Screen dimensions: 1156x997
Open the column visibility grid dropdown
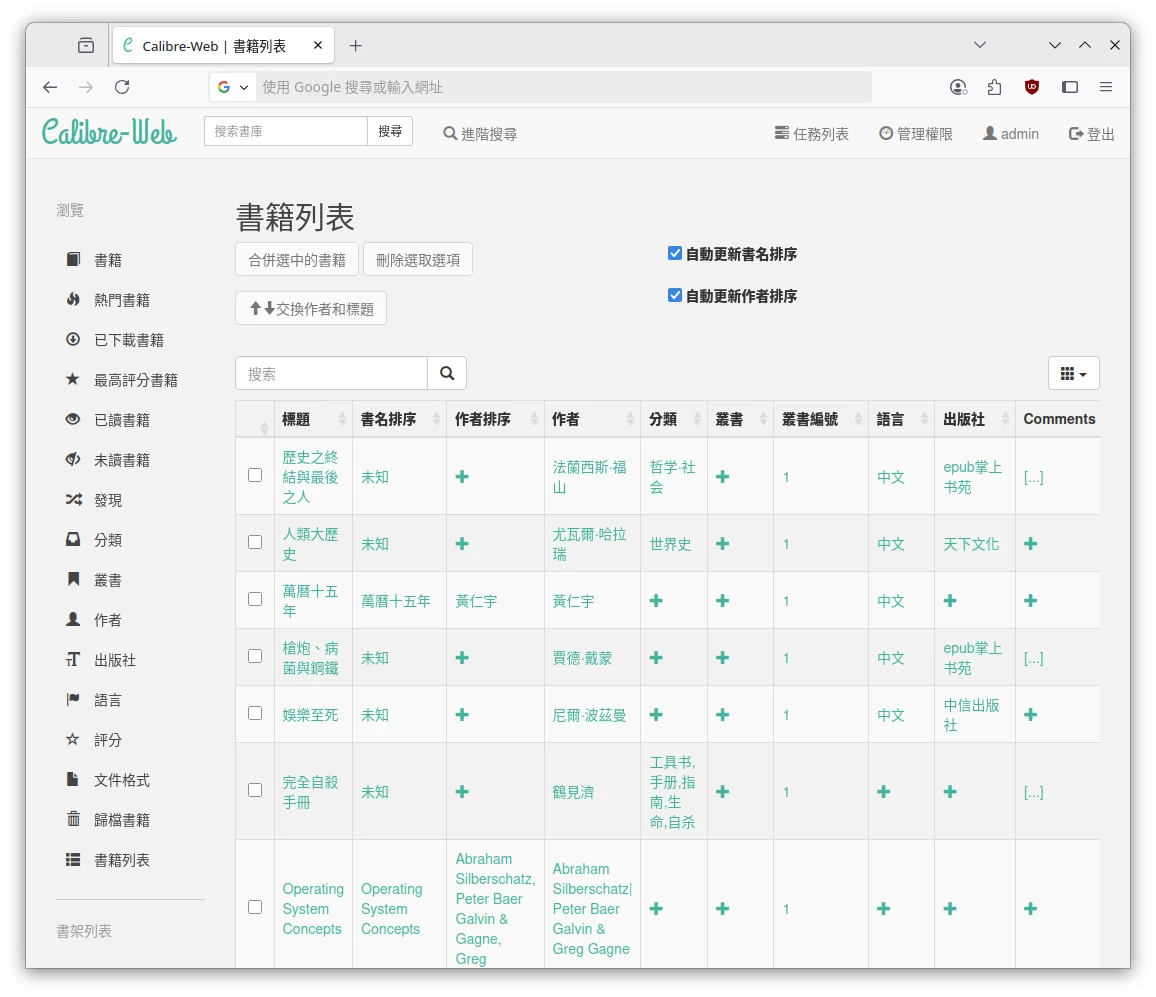click(x=1073, y=373)
